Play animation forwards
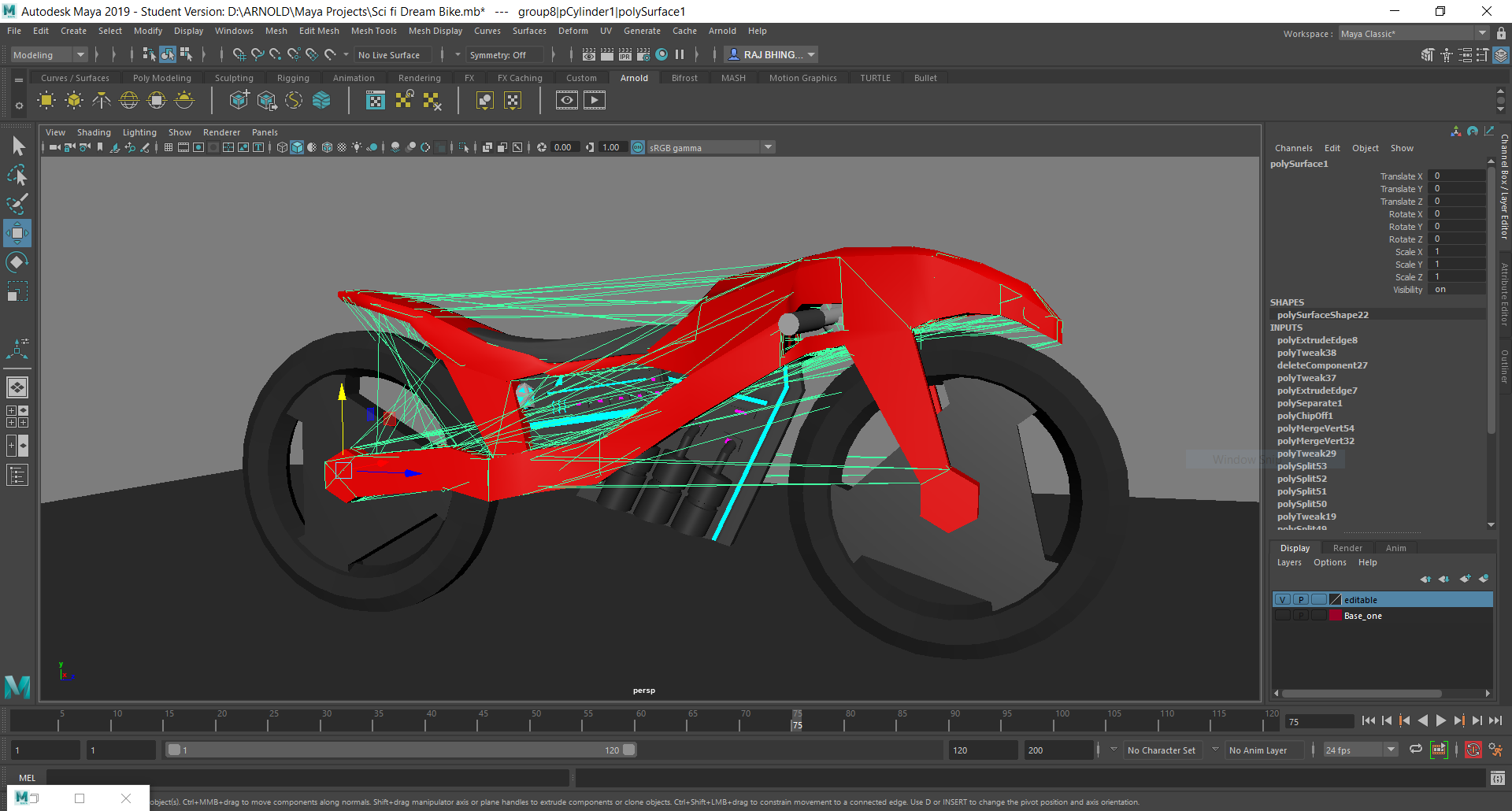1512x811 pixels. (1441, 720)
